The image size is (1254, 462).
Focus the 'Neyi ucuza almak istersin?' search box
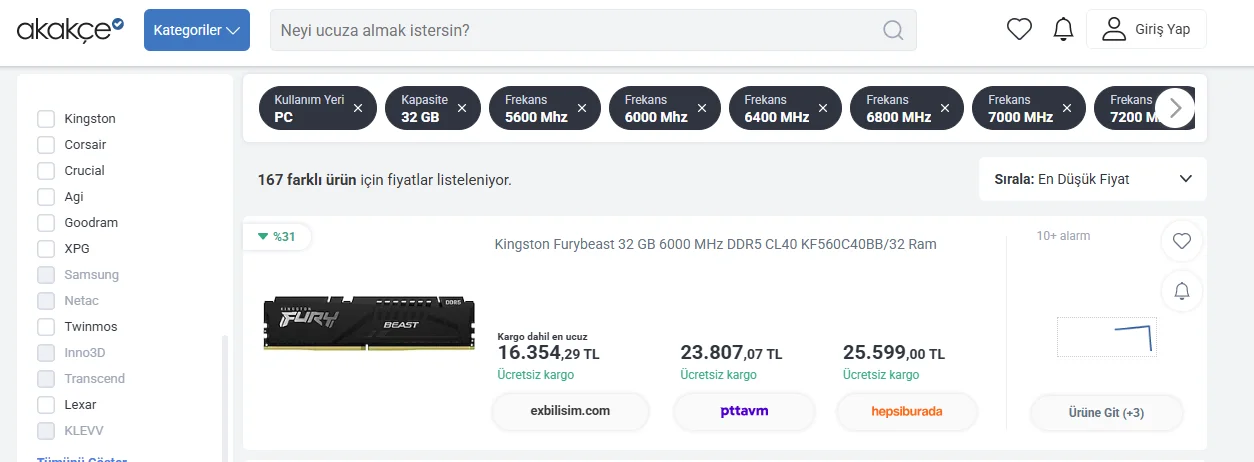pos(593,30)
